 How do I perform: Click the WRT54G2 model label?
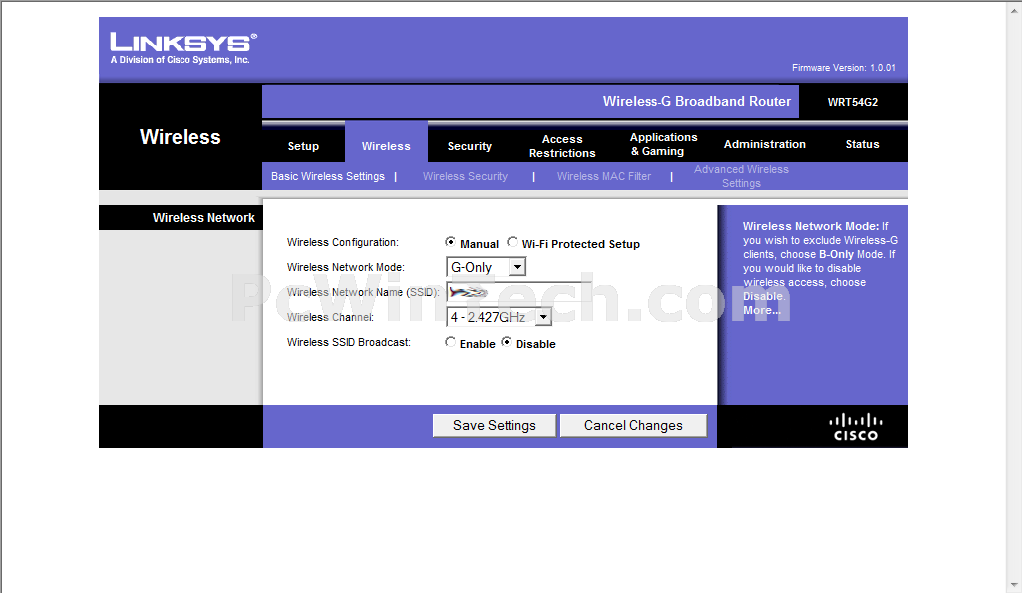pos(853,102)
